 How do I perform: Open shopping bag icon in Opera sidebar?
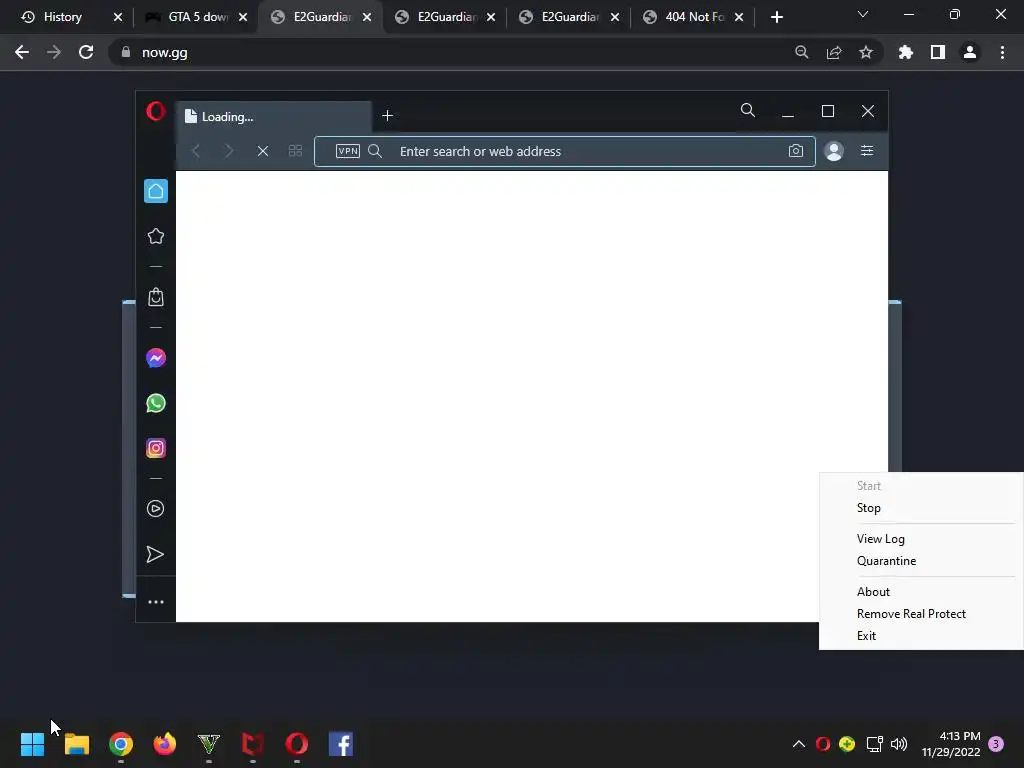(x=155, y=297)
